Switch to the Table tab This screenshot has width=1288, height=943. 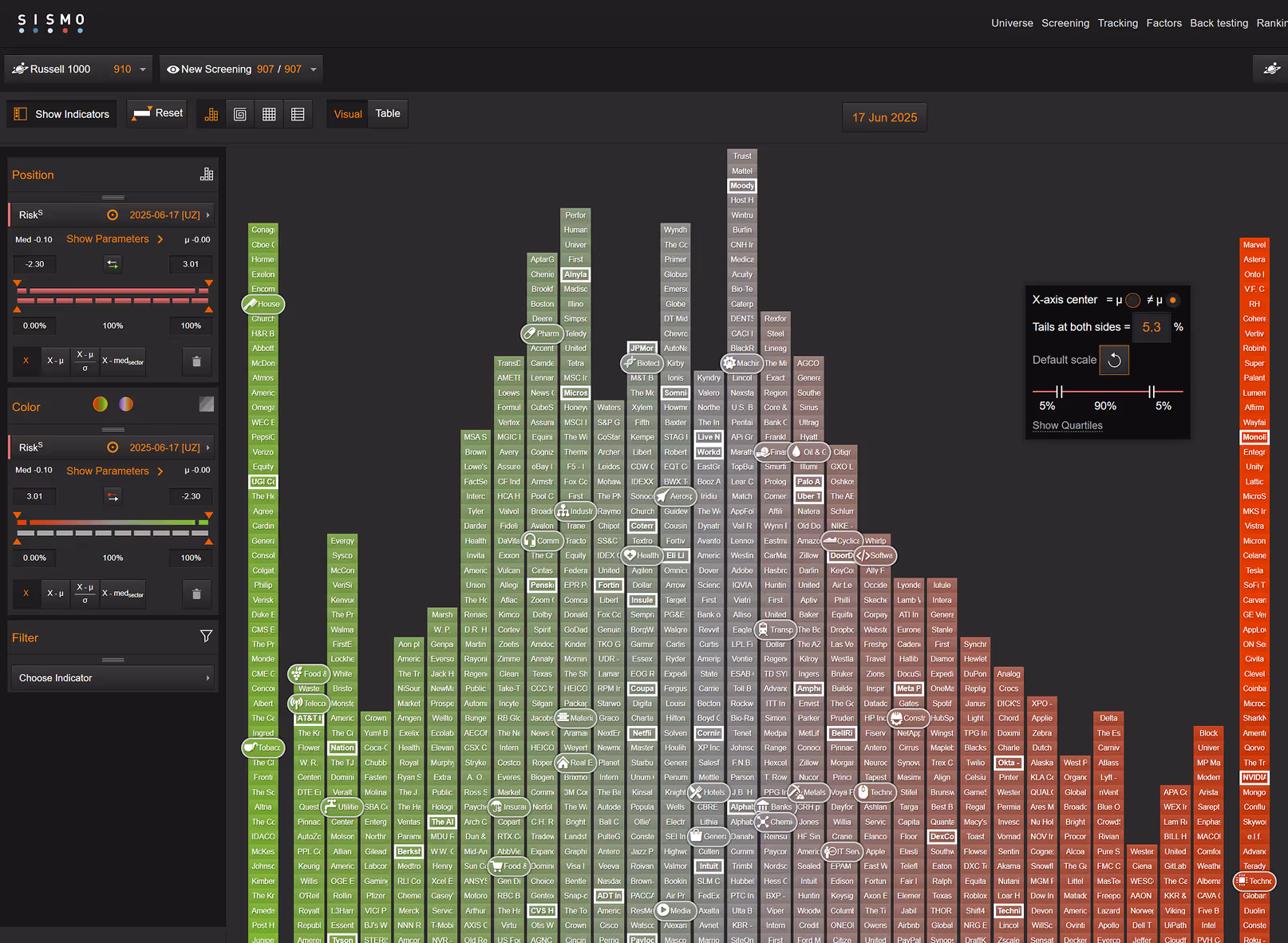pyautogui.click(x=388, y=113)
